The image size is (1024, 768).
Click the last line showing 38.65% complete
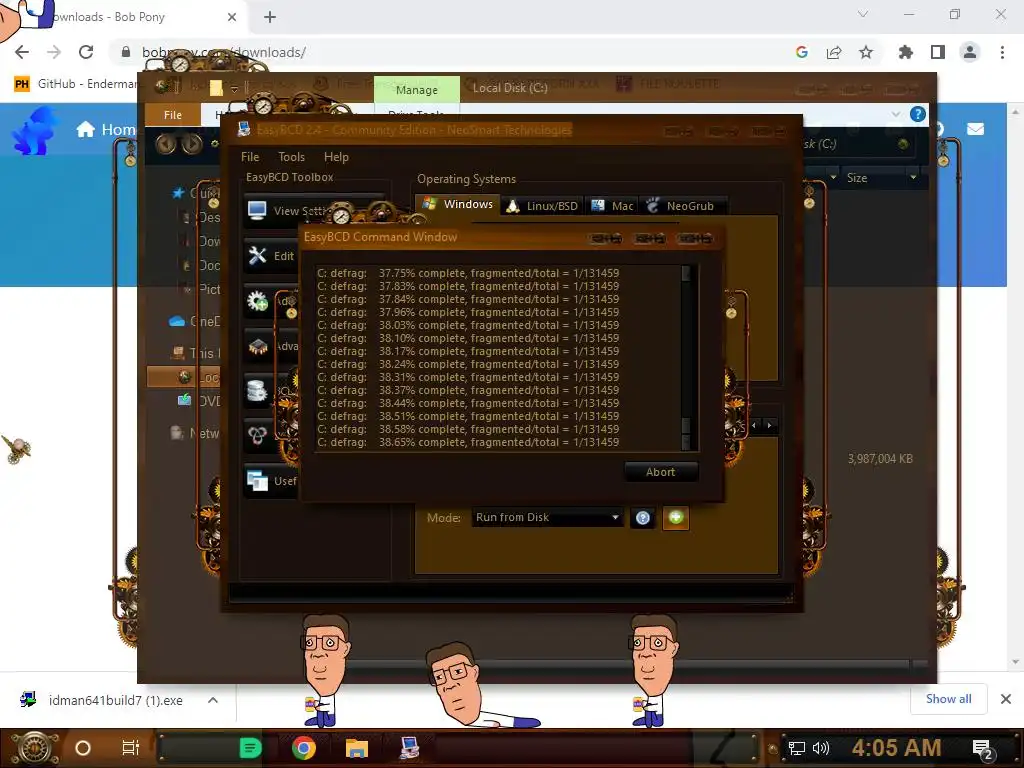click(x=468, y=442)
